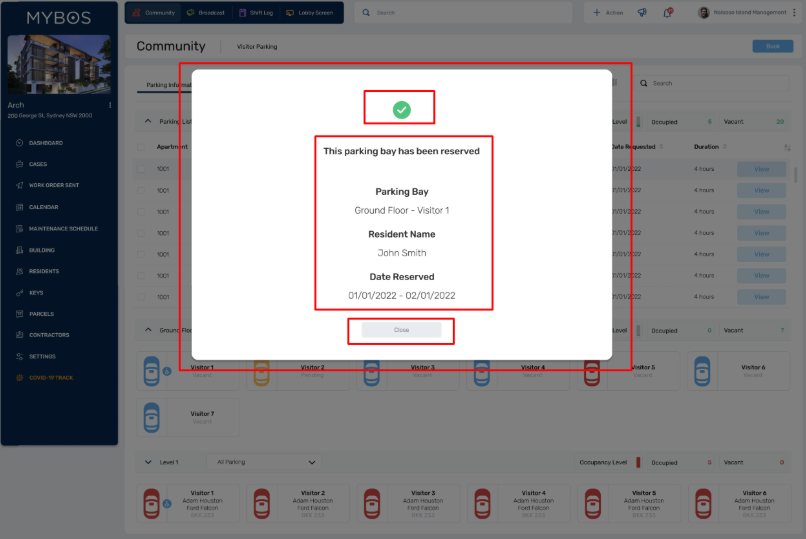Tick the checkbox in the Apartment header row
The width and height of the screenshot is (806, 539).
[x=142, y=147]
